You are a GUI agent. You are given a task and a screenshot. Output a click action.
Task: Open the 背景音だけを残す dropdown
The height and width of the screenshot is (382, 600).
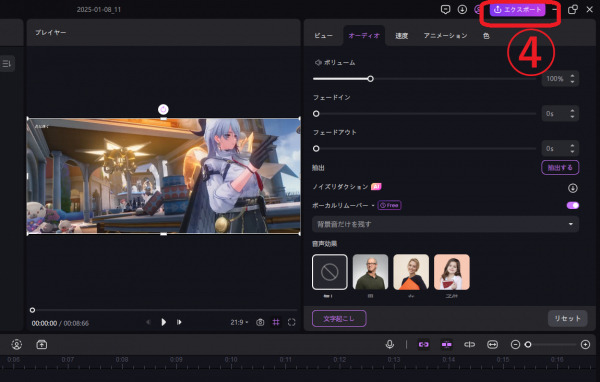pos(445,224)
